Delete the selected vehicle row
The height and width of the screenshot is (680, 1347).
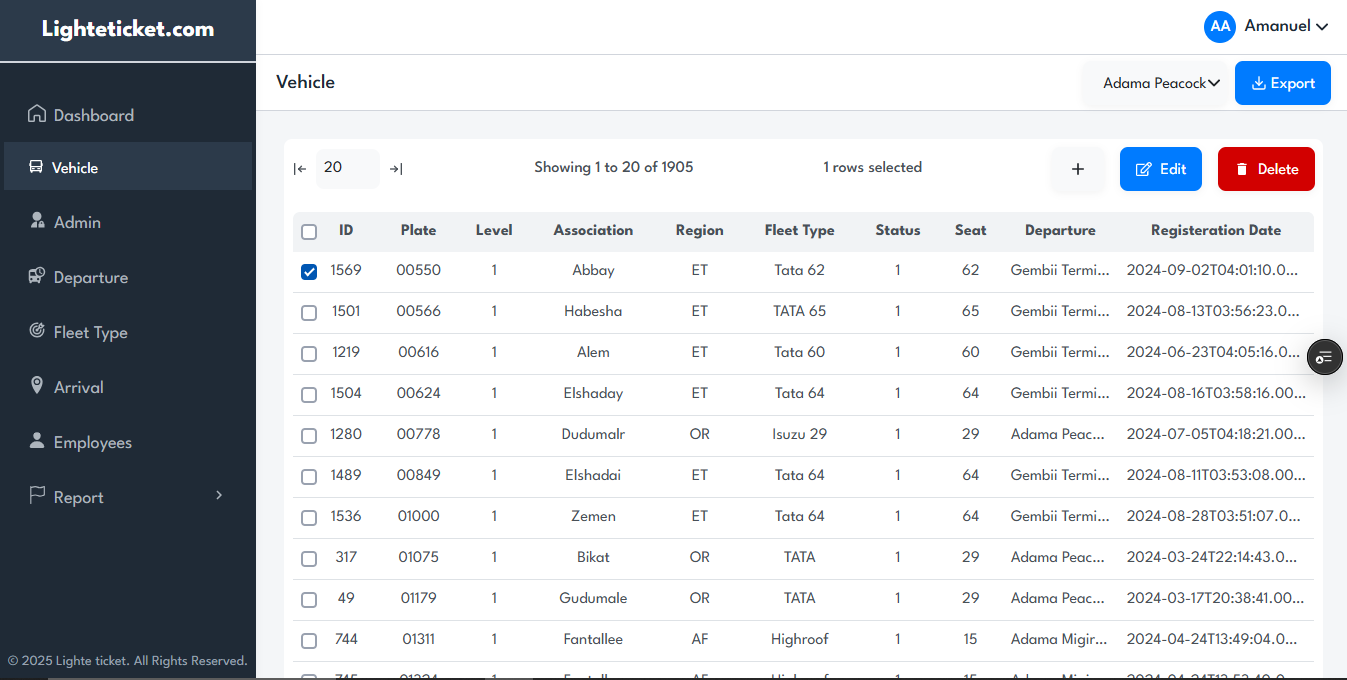coord(1266,168)
